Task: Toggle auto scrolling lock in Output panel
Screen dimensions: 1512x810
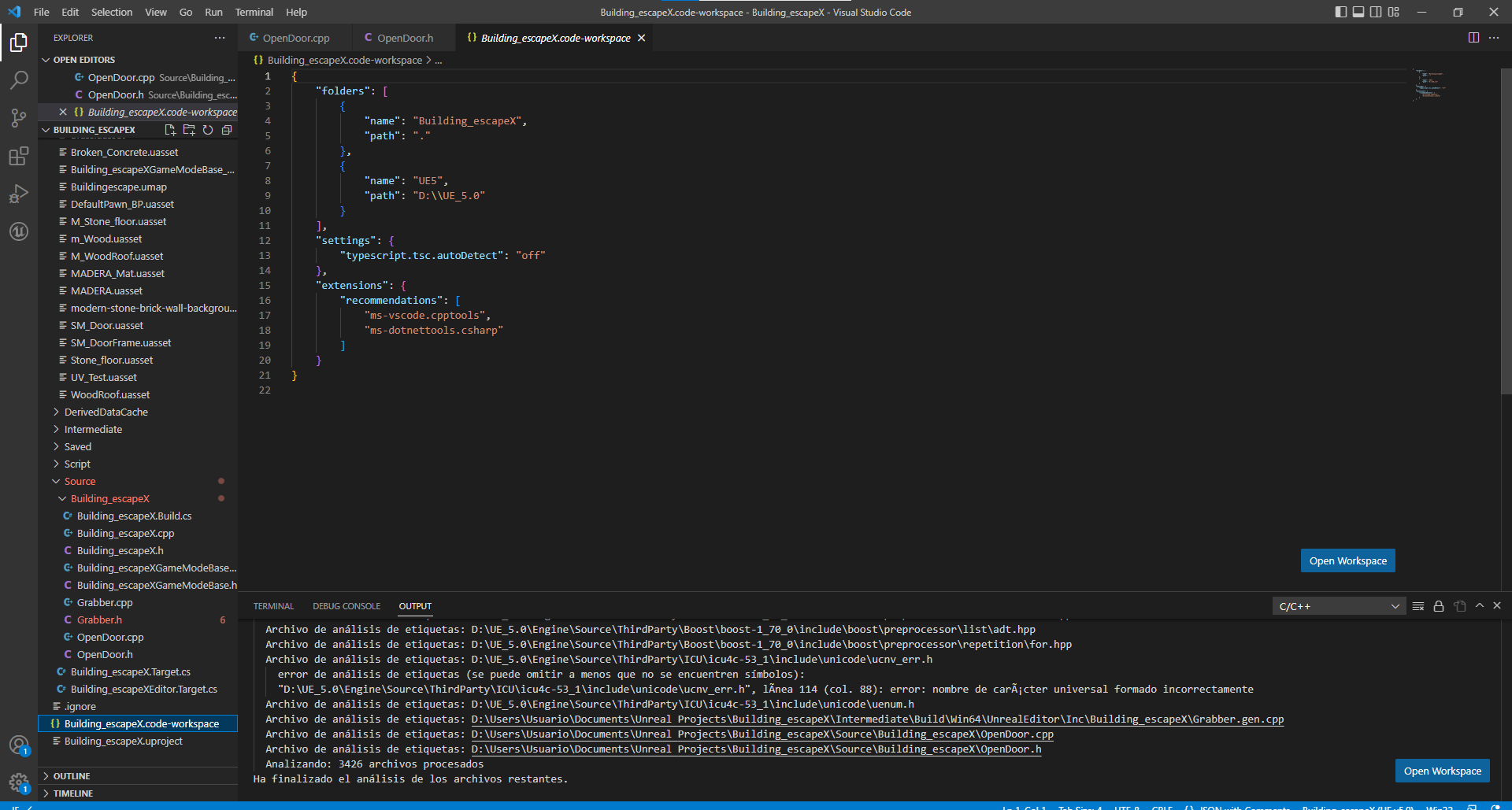Action: (x=1438, y=606)
